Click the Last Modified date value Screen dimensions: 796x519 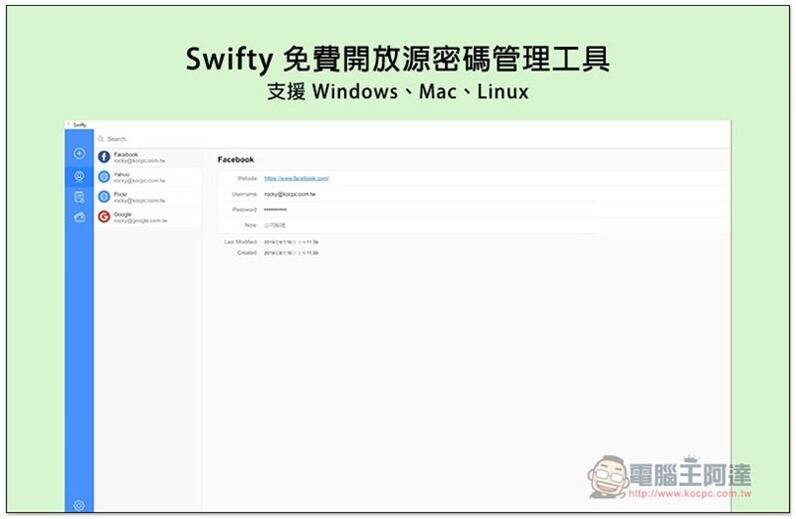[291, 242]
